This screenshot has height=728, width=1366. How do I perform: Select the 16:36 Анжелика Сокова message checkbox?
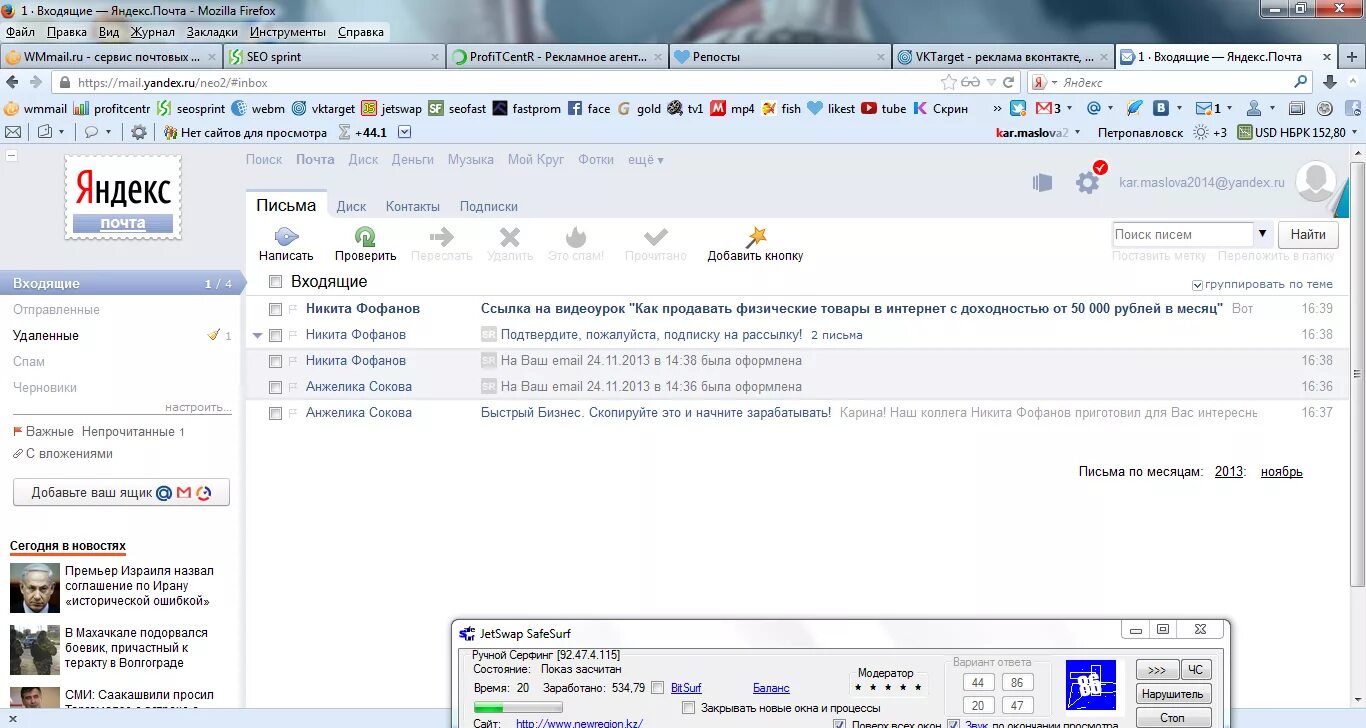[x=275, y=387]
